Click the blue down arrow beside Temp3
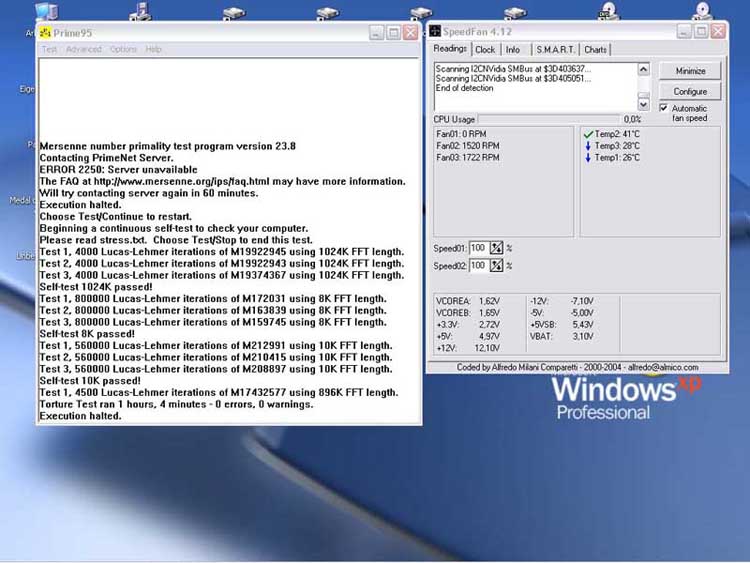The width and height of the screenshot is (750, 563). pos(588,146)
